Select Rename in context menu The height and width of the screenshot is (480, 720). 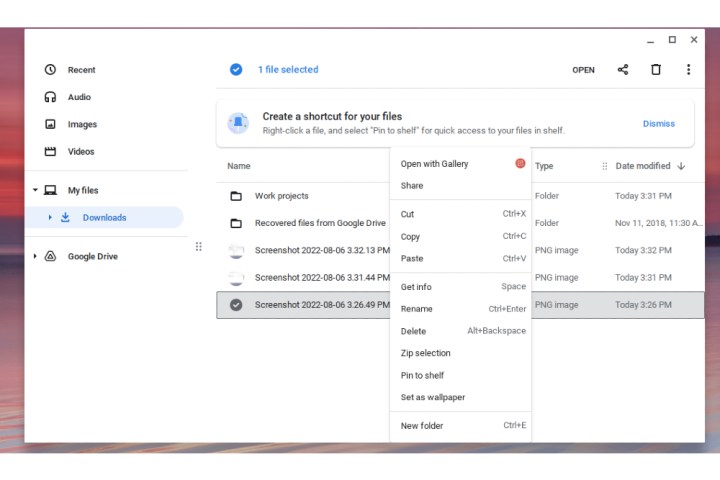(x=461, y=309)
